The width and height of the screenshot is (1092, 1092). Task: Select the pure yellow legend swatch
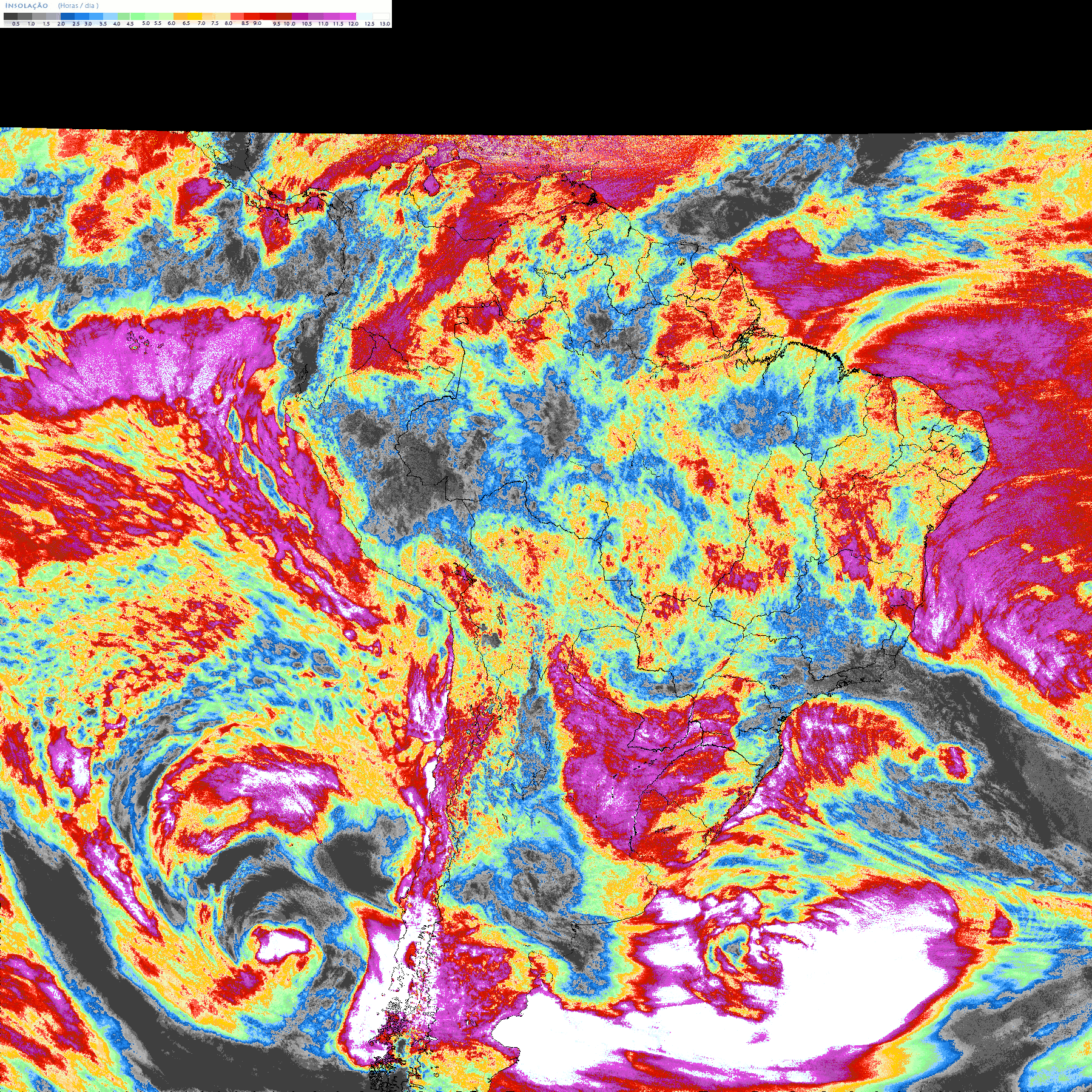point(195,16)
